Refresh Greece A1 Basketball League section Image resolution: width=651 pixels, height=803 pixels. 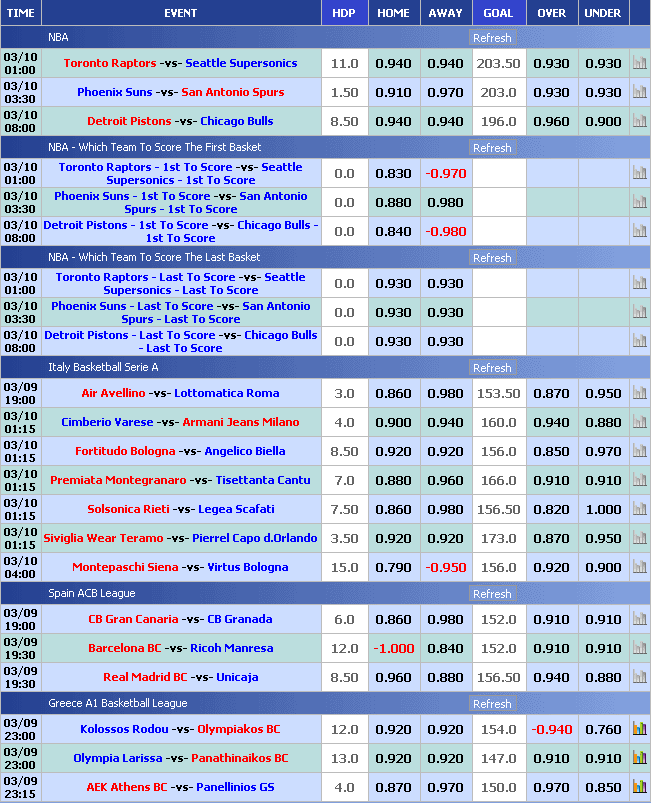tap(492, 704)
